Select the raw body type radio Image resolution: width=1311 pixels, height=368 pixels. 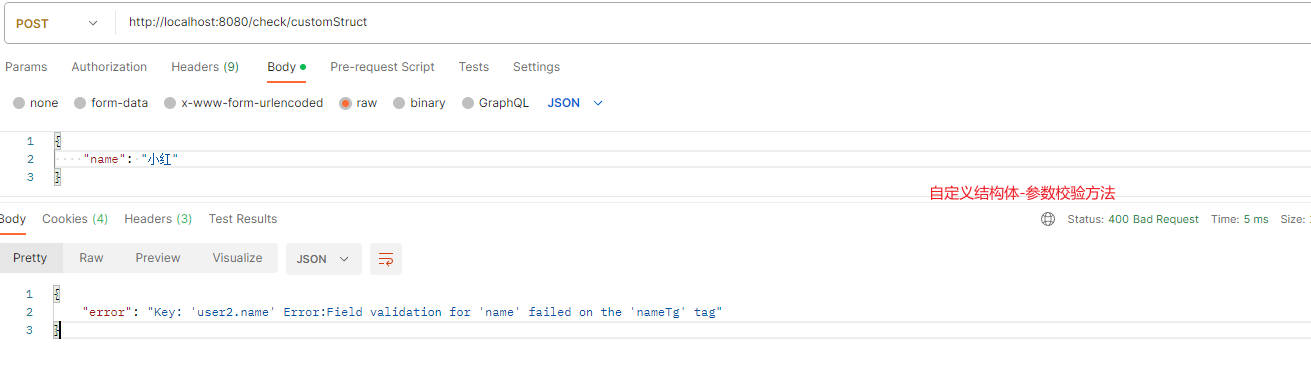click(346, 103)
